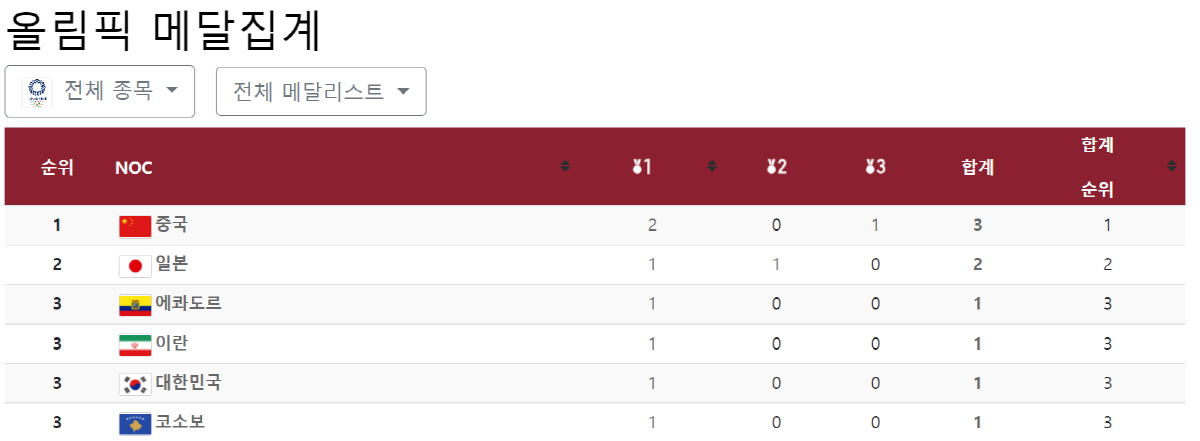
Task: Select the 에콰도르 table row
Action: [597, 304]
